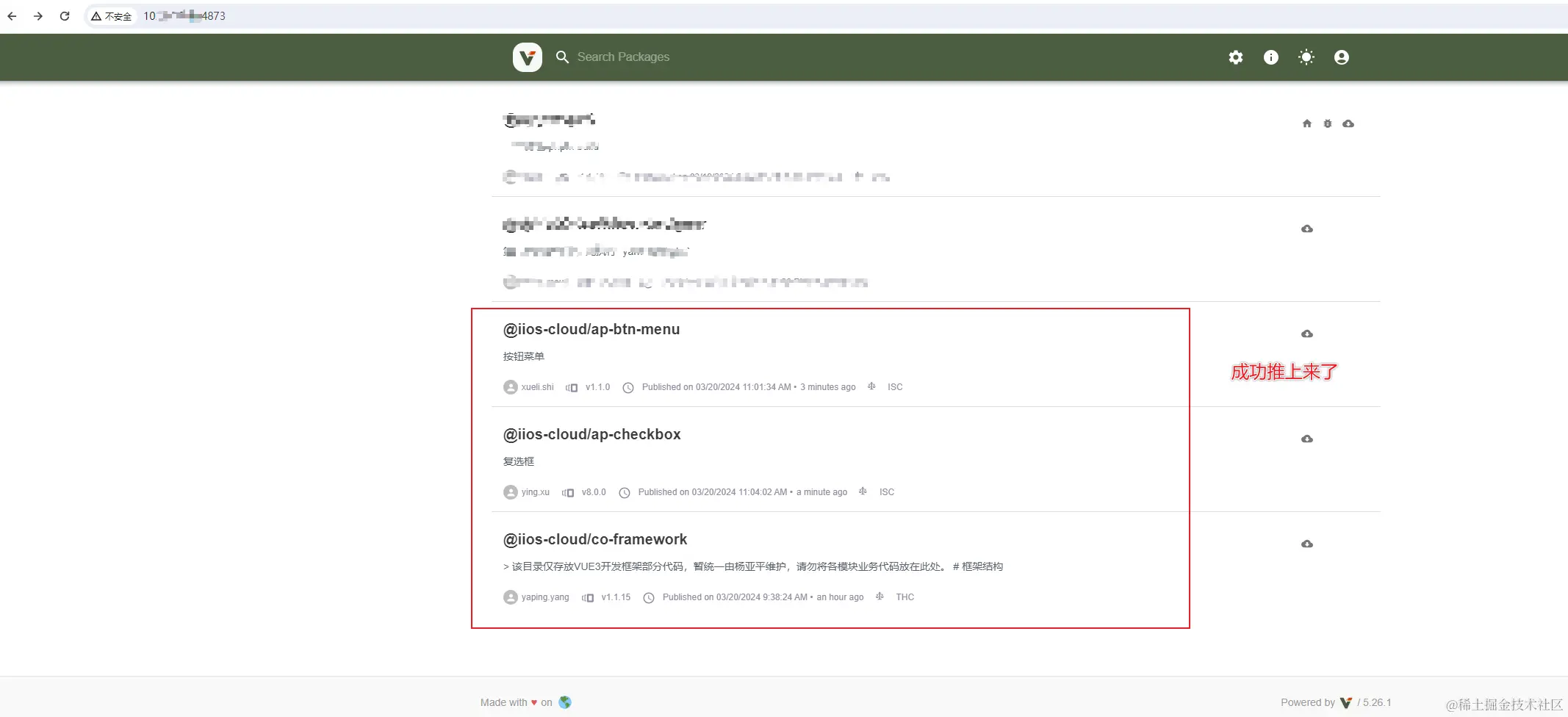The height and width of the screenshot is (717, 1568).
Task: Click the author name xueli.shi
Action: 538,387
